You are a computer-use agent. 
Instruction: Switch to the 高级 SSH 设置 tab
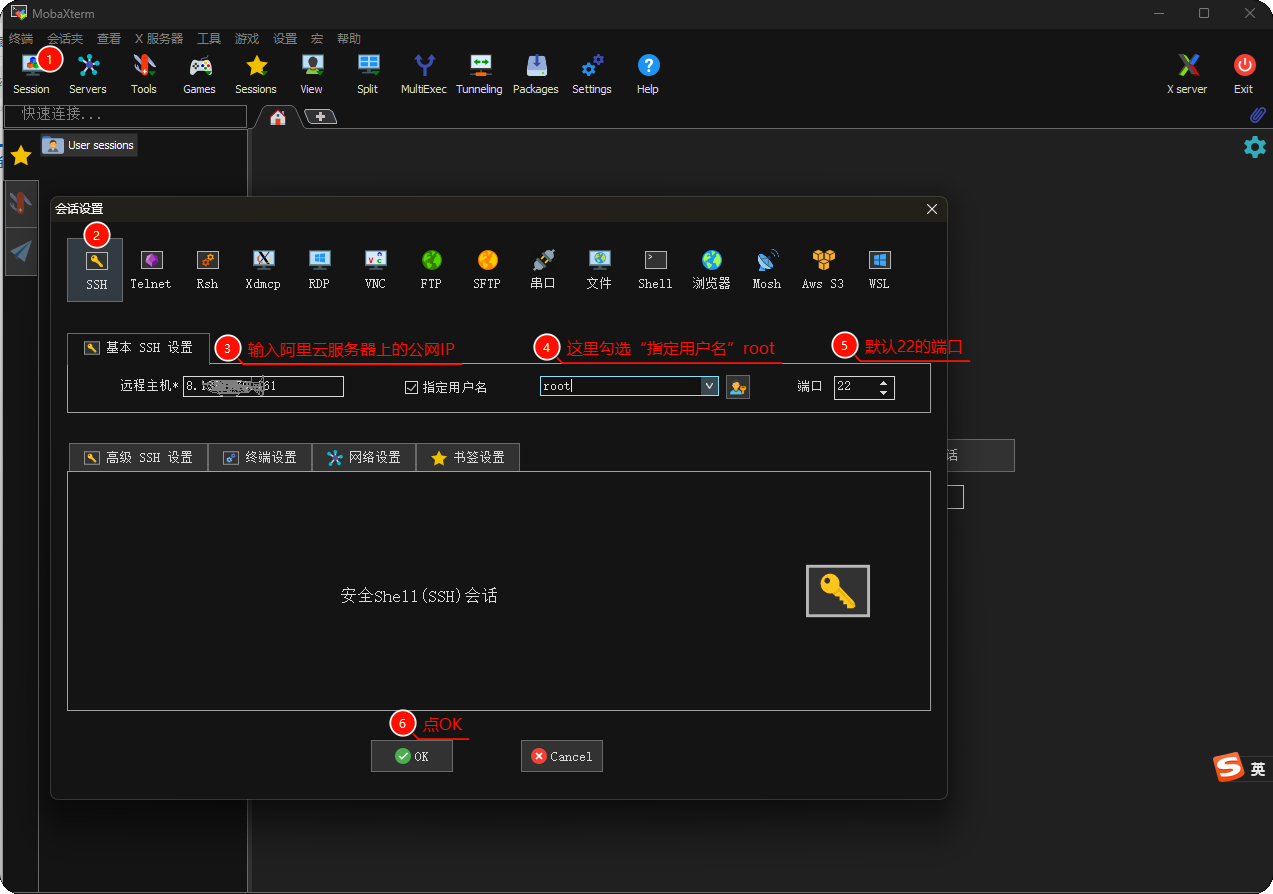point(138,457)
